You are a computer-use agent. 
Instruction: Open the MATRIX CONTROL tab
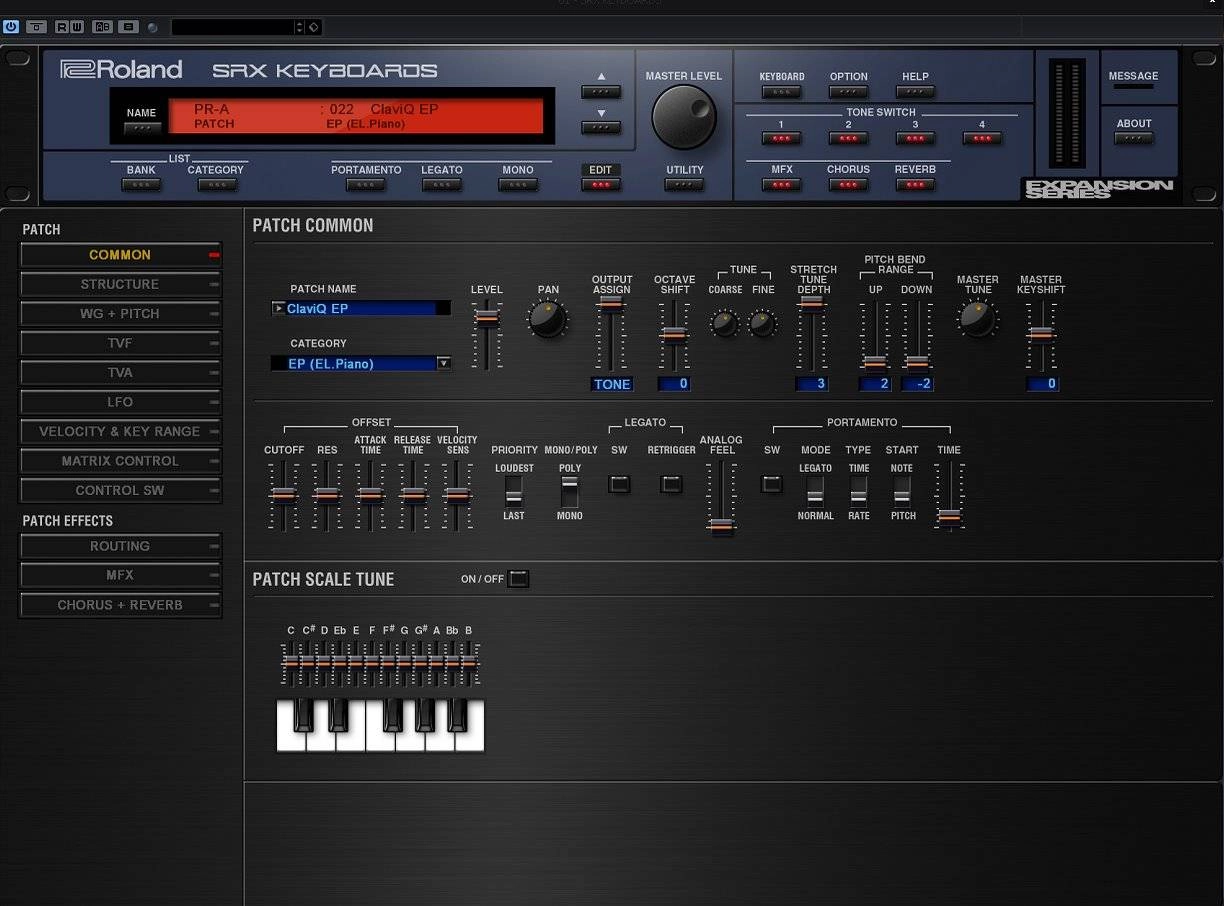120,461
